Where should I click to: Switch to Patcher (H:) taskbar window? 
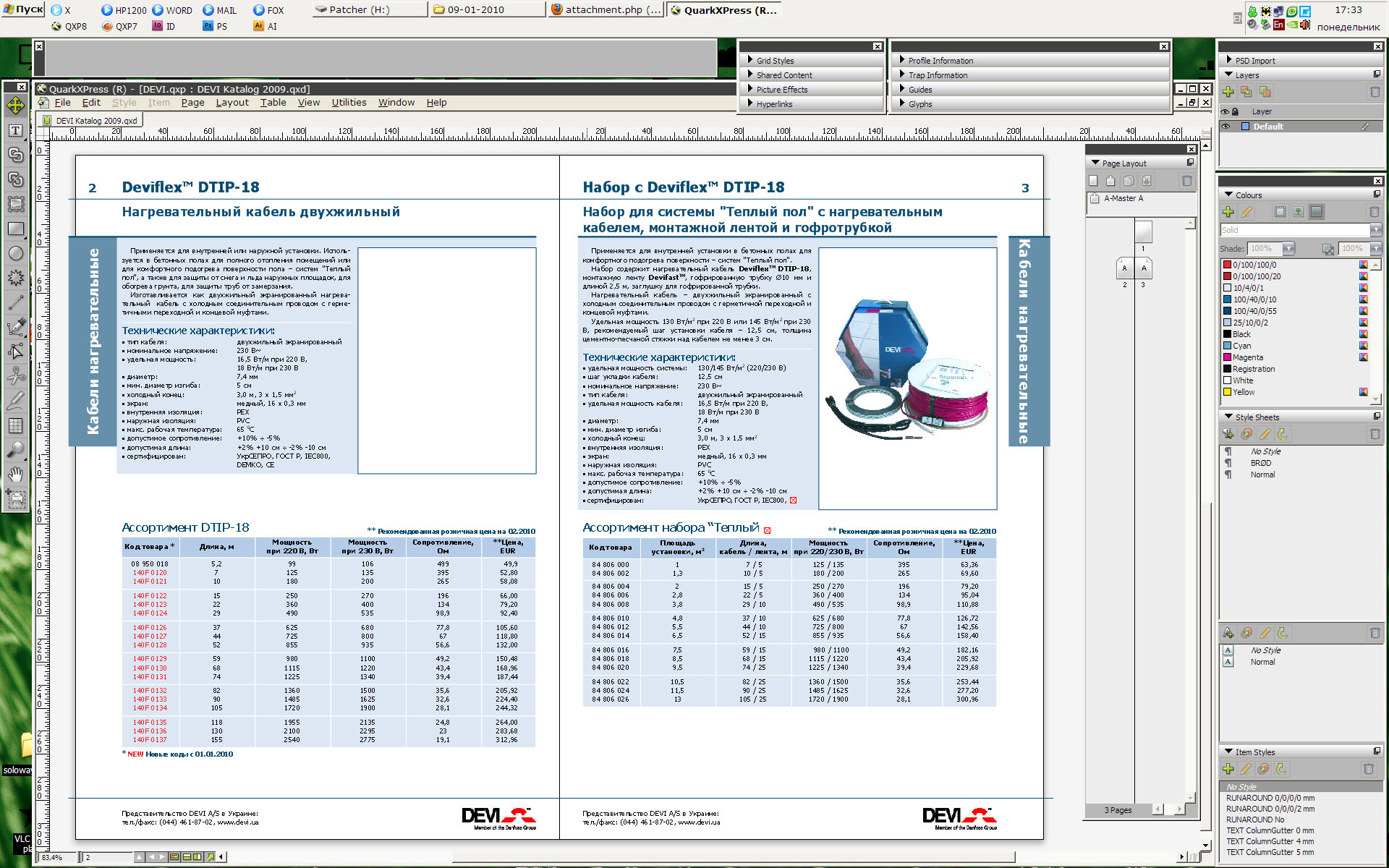(370, 9)
